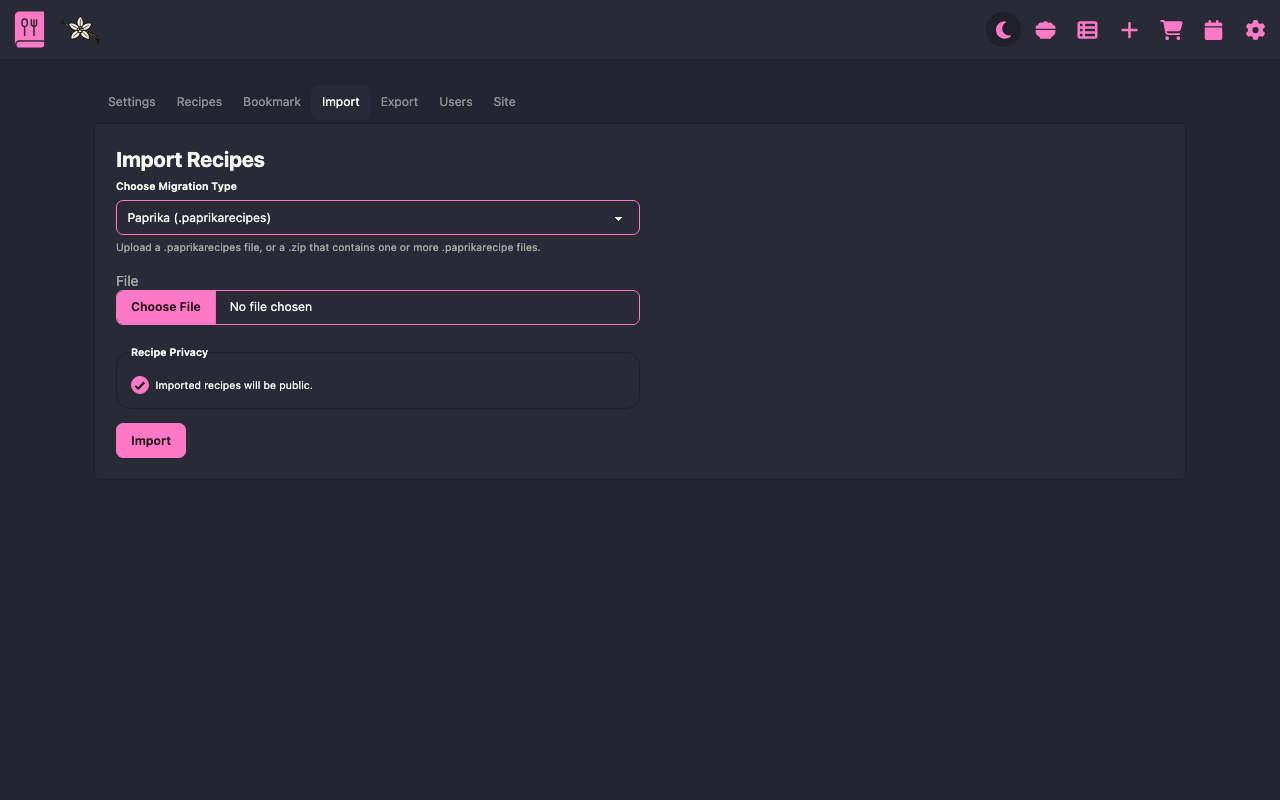Toggle dark mode moon icon
The image size is (1280, 800).
[x=1004, y=30]
